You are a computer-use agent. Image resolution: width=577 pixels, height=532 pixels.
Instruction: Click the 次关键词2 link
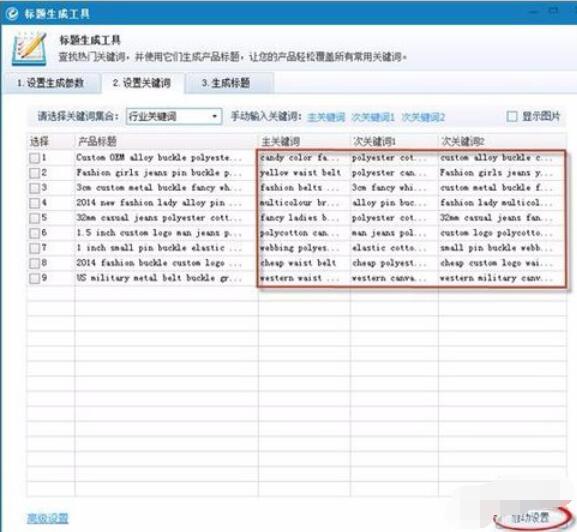[x=423, y=117]
